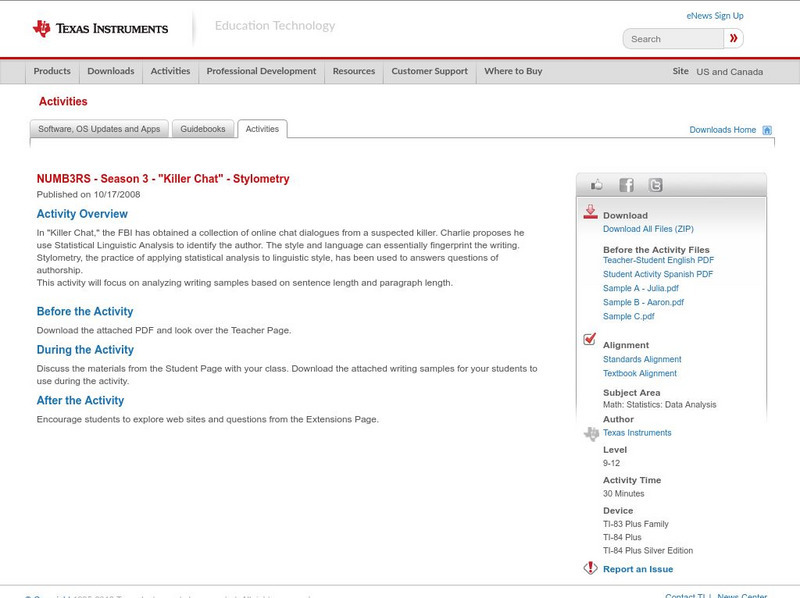Click the Alignment checkmark icon
The height and width of the screenshot is (598, 800).
pos(590,339)
